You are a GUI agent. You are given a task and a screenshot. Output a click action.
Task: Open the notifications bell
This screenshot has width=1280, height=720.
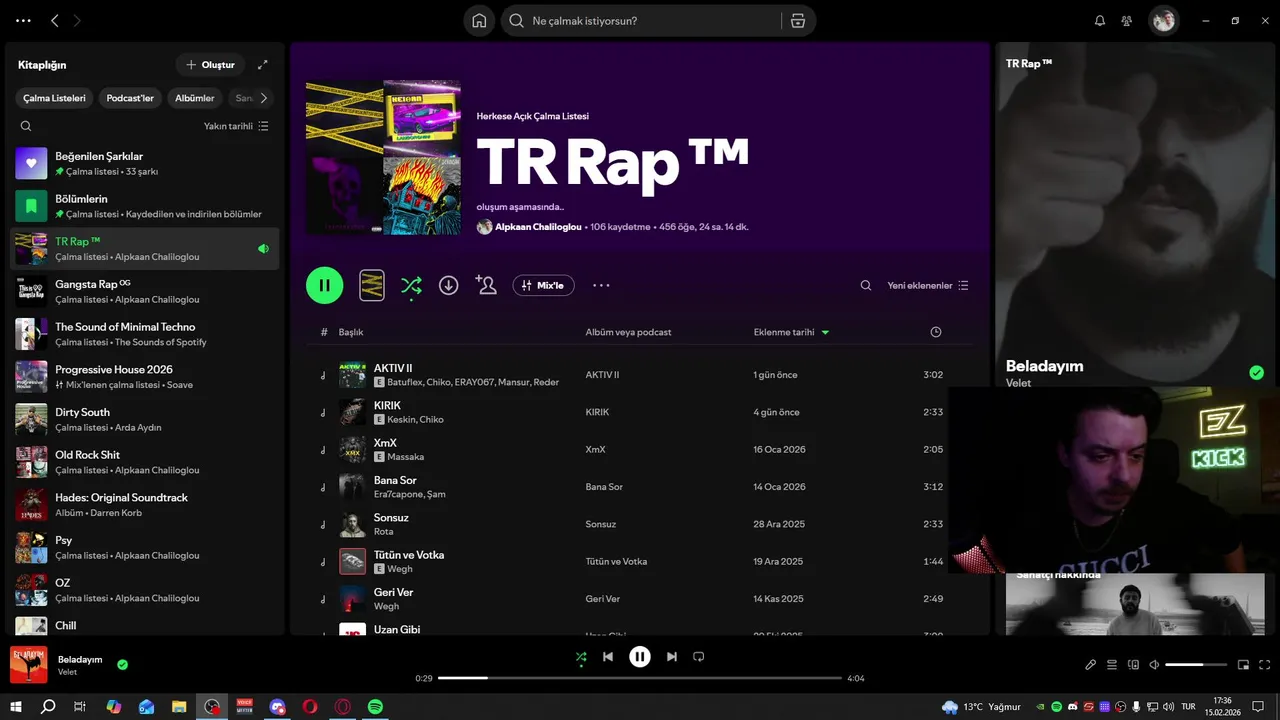coord(1100,21)
